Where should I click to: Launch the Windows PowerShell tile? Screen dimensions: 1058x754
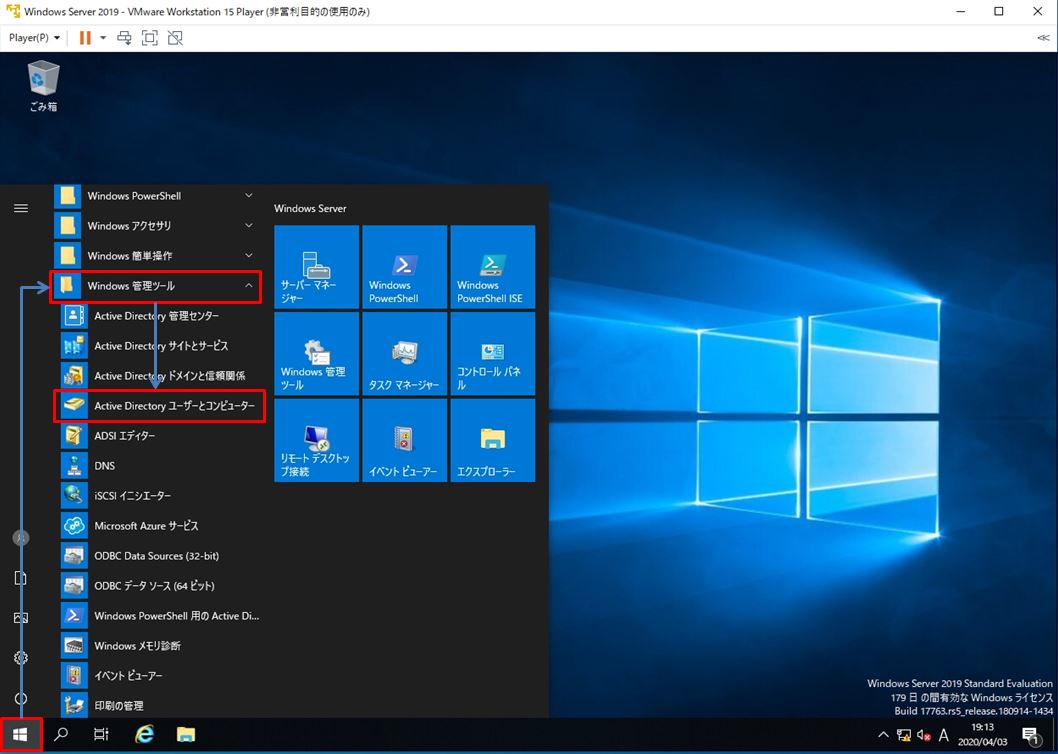[404, 267]
